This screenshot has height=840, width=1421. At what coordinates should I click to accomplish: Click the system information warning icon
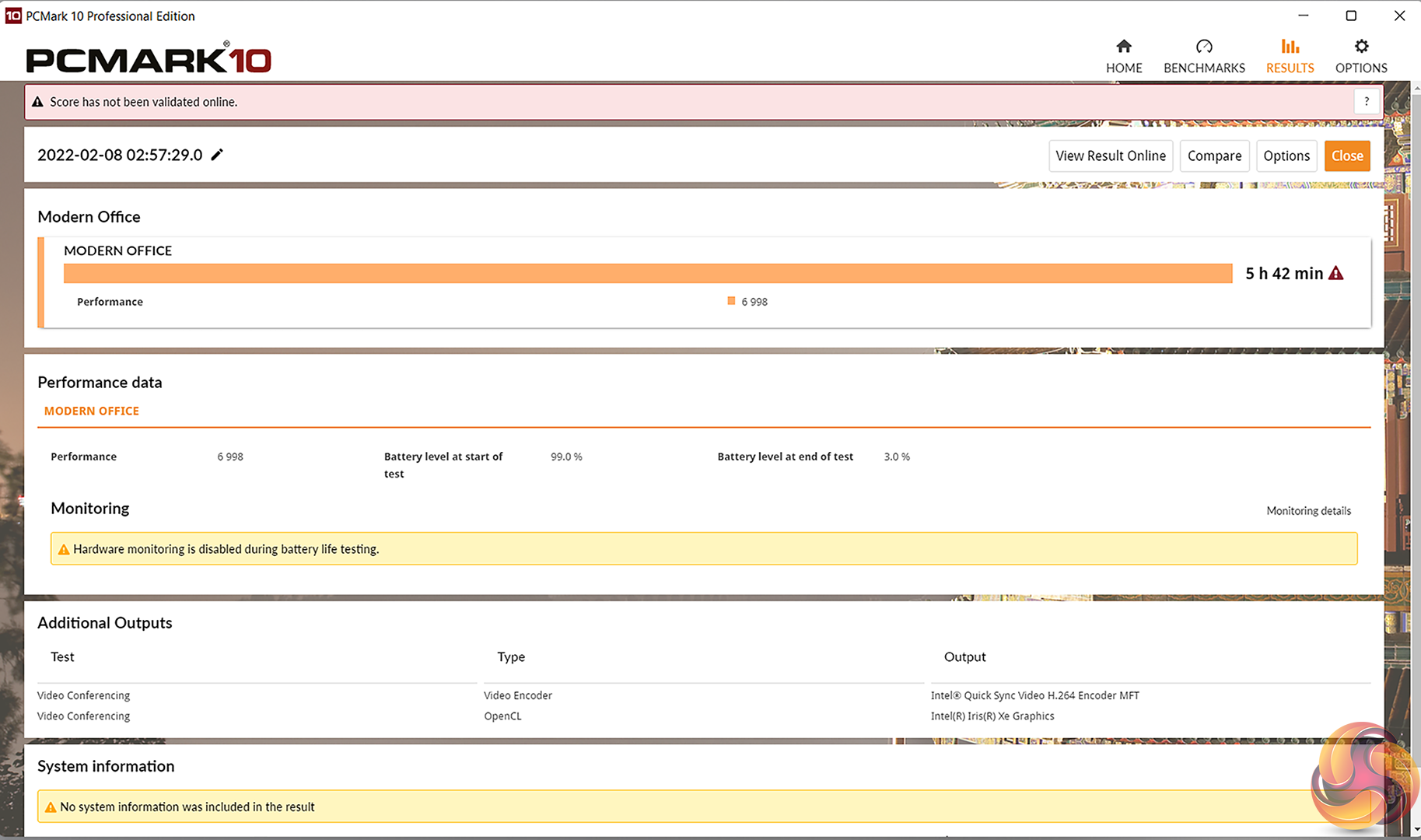[51, 807]
